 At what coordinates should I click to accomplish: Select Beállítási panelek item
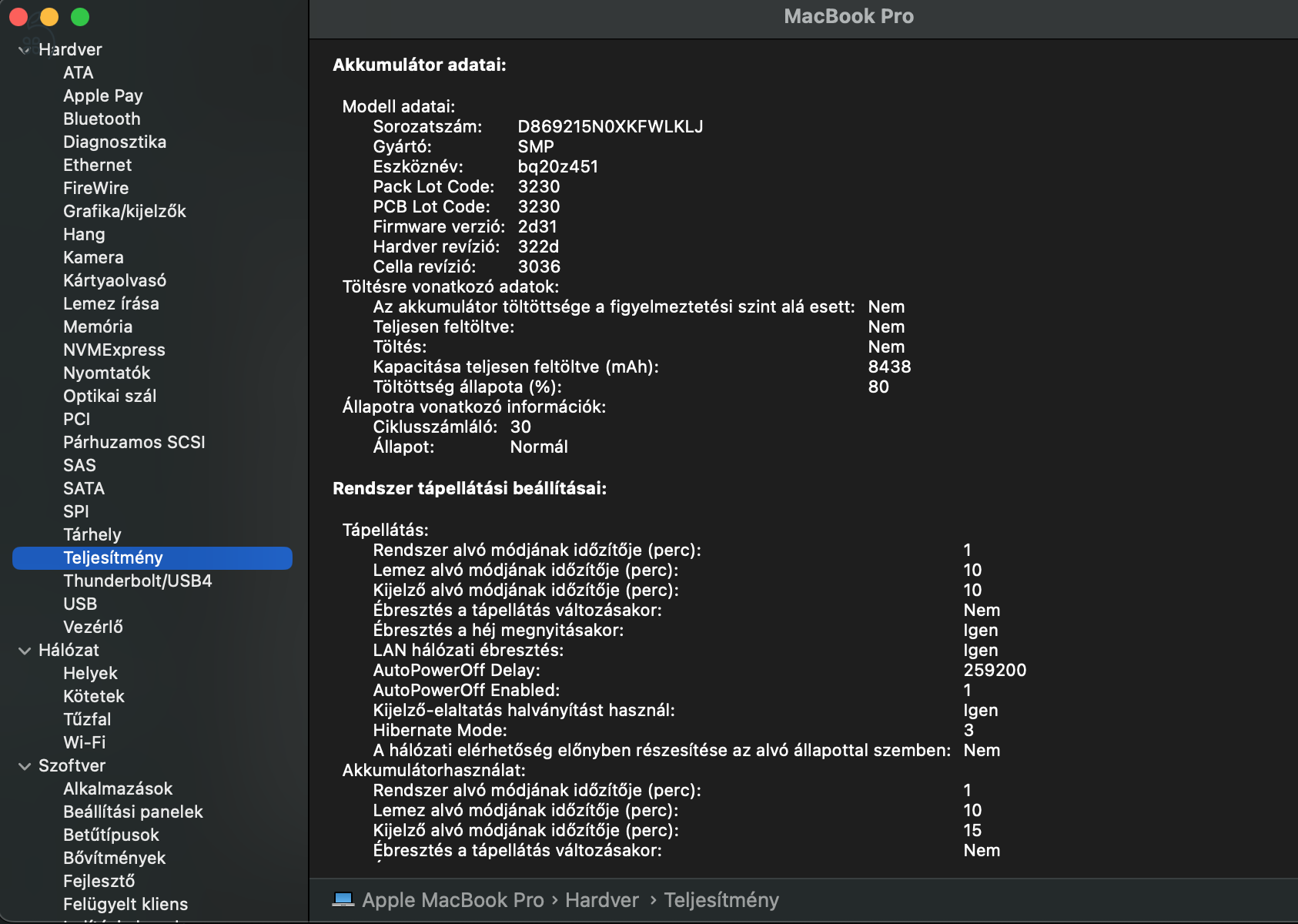point(133,812)
